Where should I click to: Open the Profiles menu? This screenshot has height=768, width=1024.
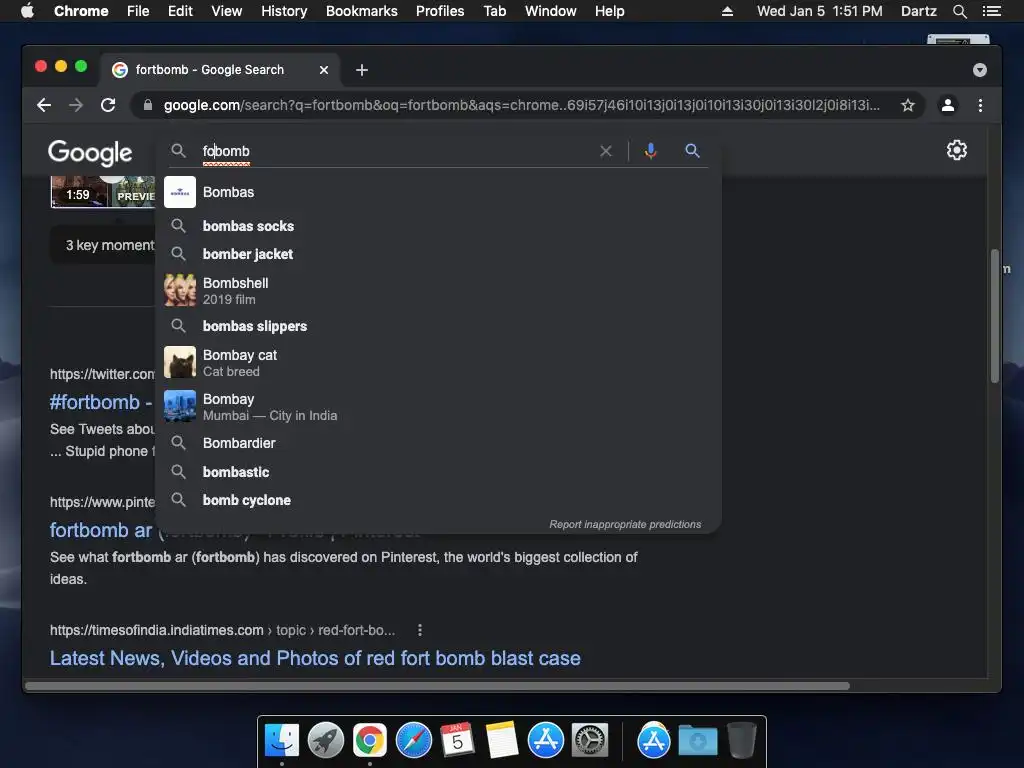tap(440, 11)
